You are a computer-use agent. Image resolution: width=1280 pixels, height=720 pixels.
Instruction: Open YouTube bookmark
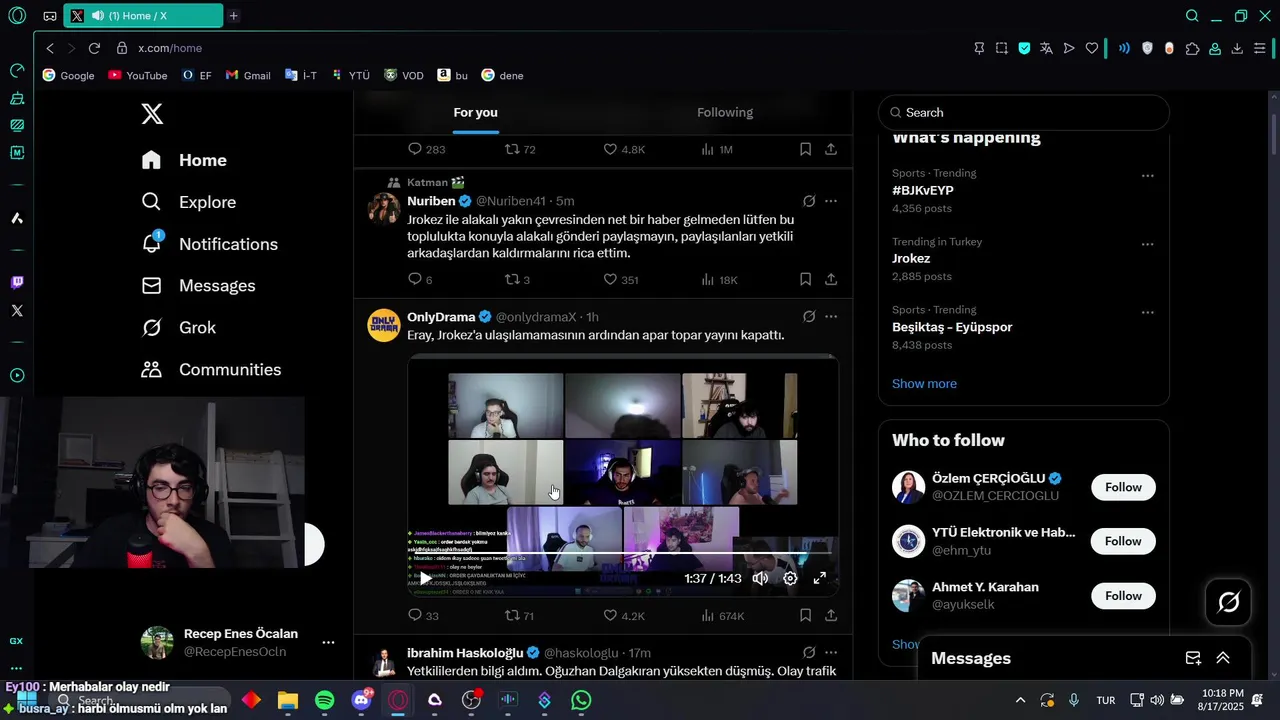137,75
